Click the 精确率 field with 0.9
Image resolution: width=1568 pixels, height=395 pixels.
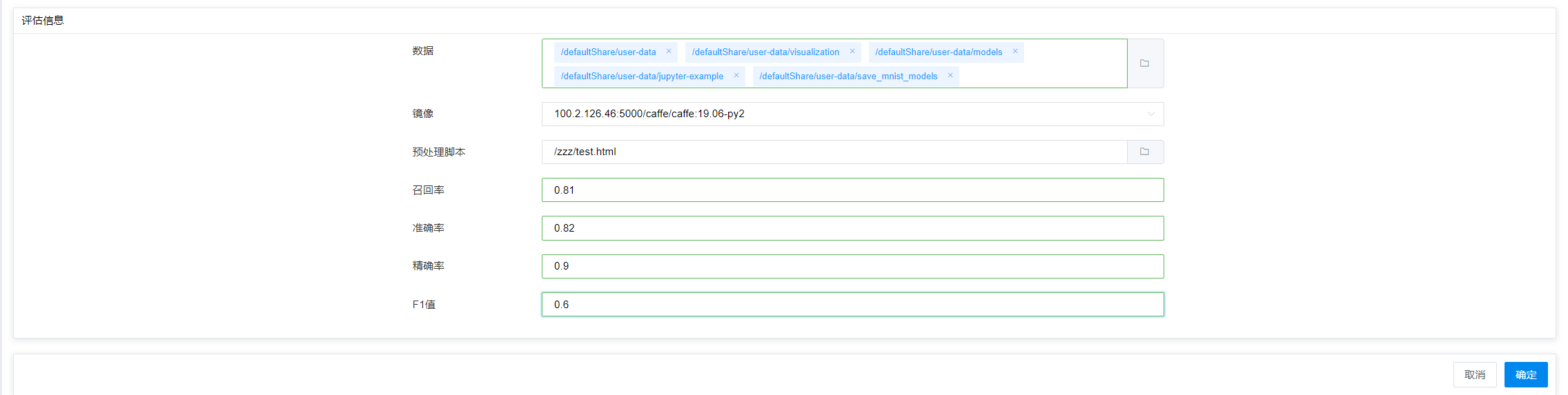(852, 266)
